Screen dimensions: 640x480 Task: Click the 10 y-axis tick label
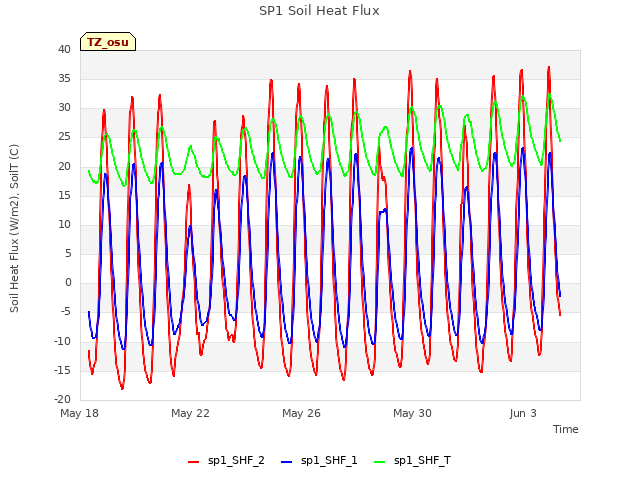coord(64,224)
